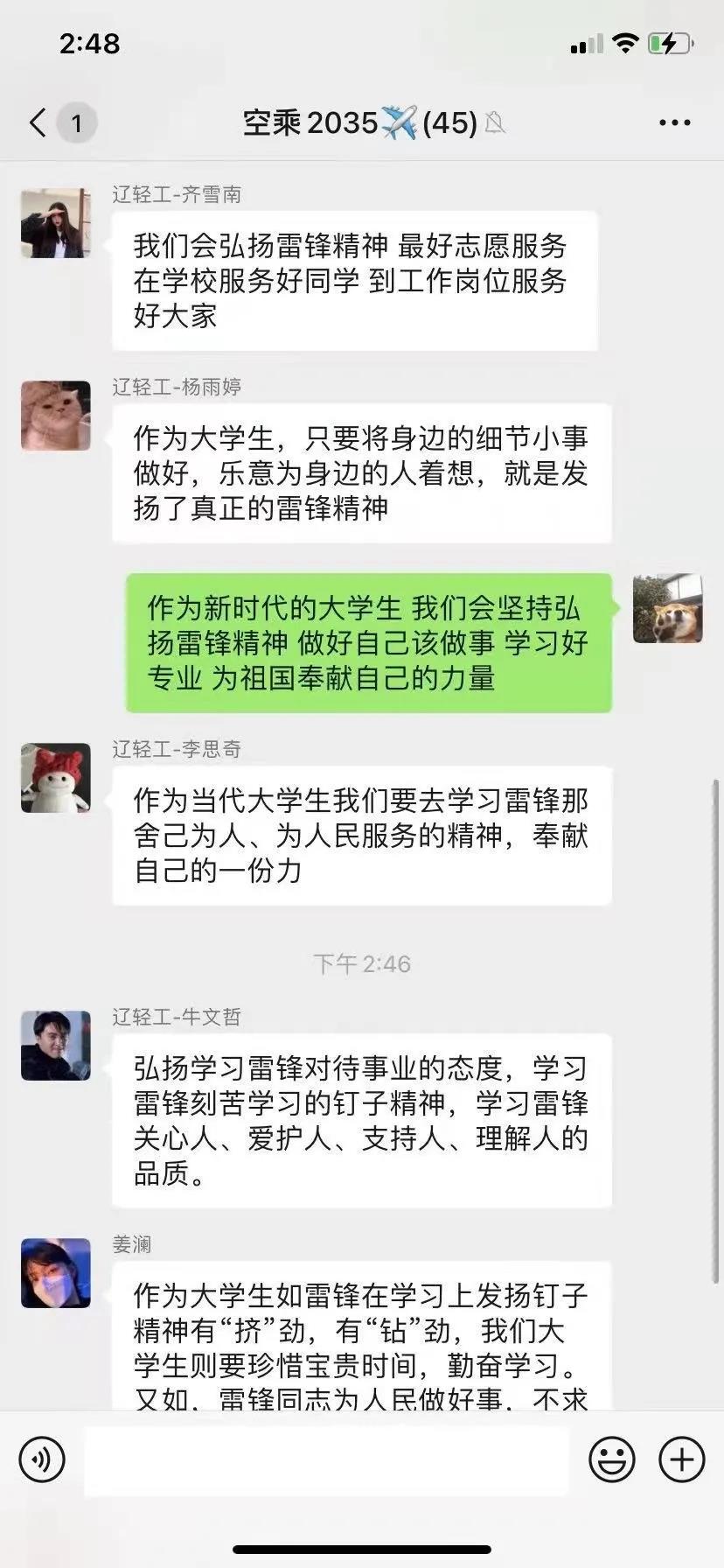Open the plus attachments menu
The image size is (724, 1568).
[682, 1459]
